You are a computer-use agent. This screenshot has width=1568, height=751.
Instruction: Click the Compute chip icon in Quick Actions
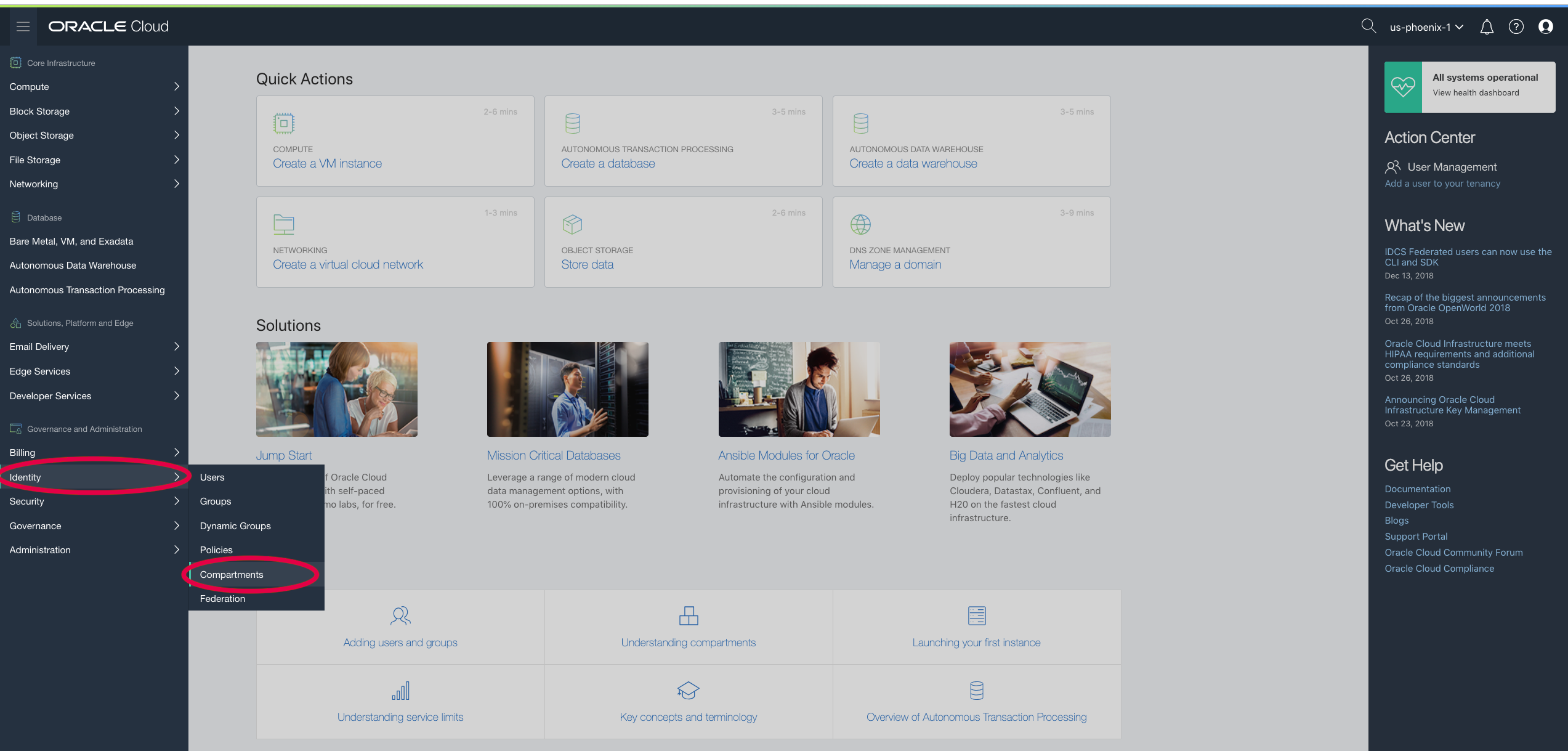(283, 123)
